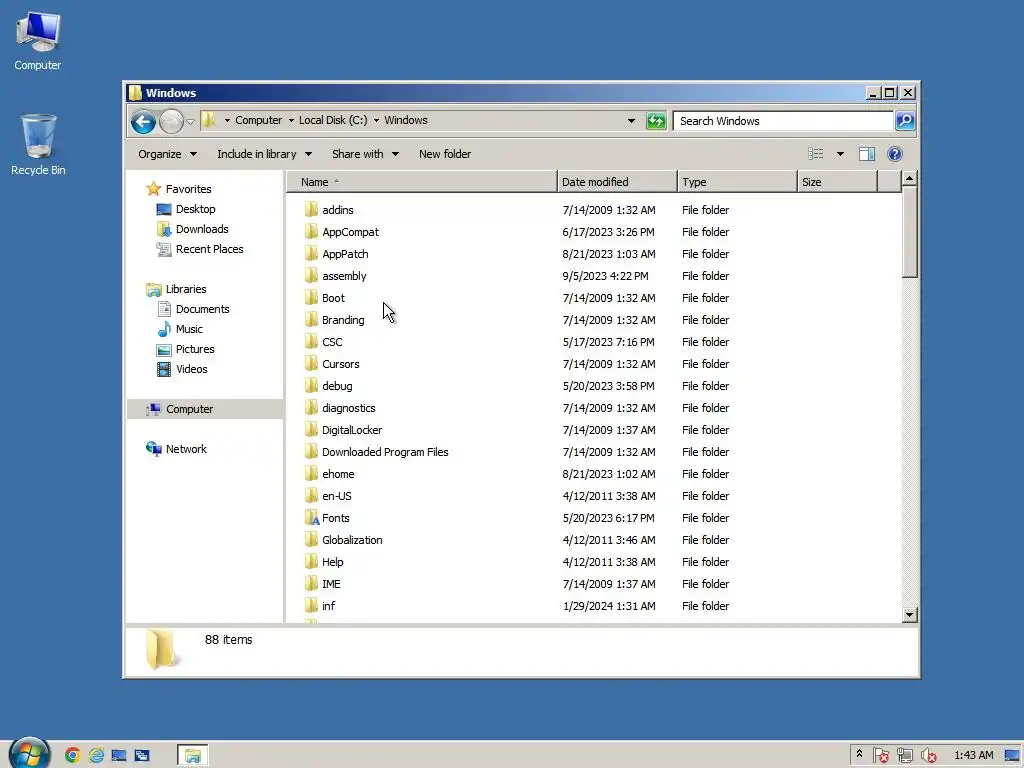Expand dropdown arrow after Computer breadcrumb
1024x768 pixels.
point(291,121)
